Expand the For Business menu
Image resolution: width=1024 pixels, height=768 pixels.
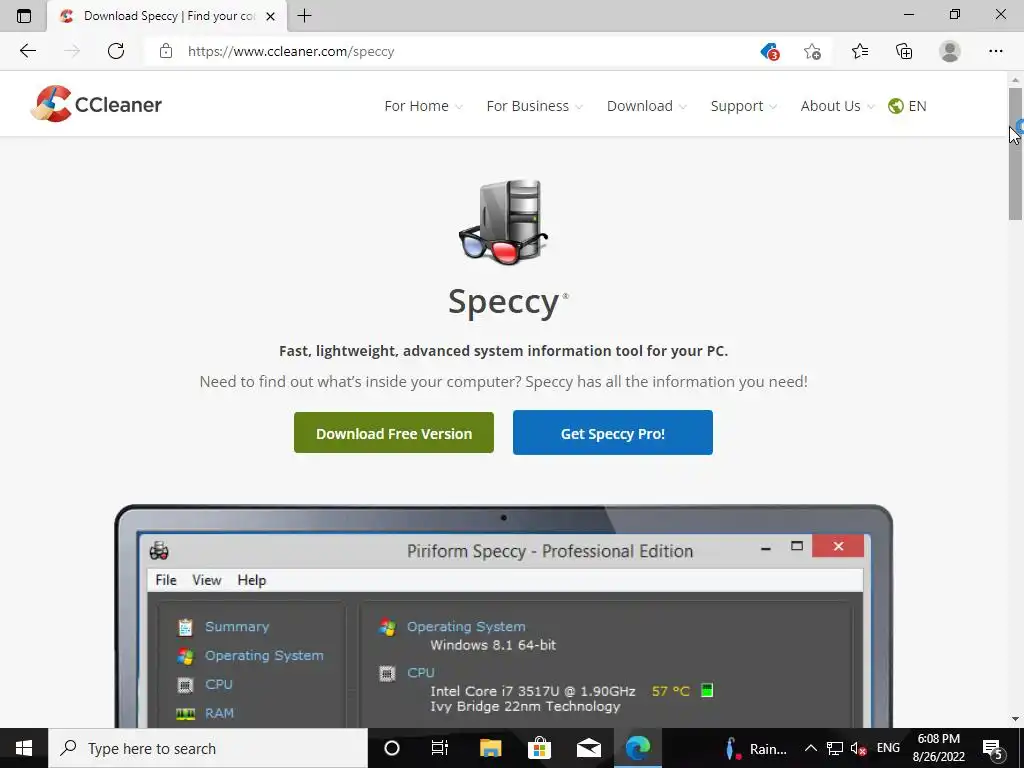(x=534, y=106)
